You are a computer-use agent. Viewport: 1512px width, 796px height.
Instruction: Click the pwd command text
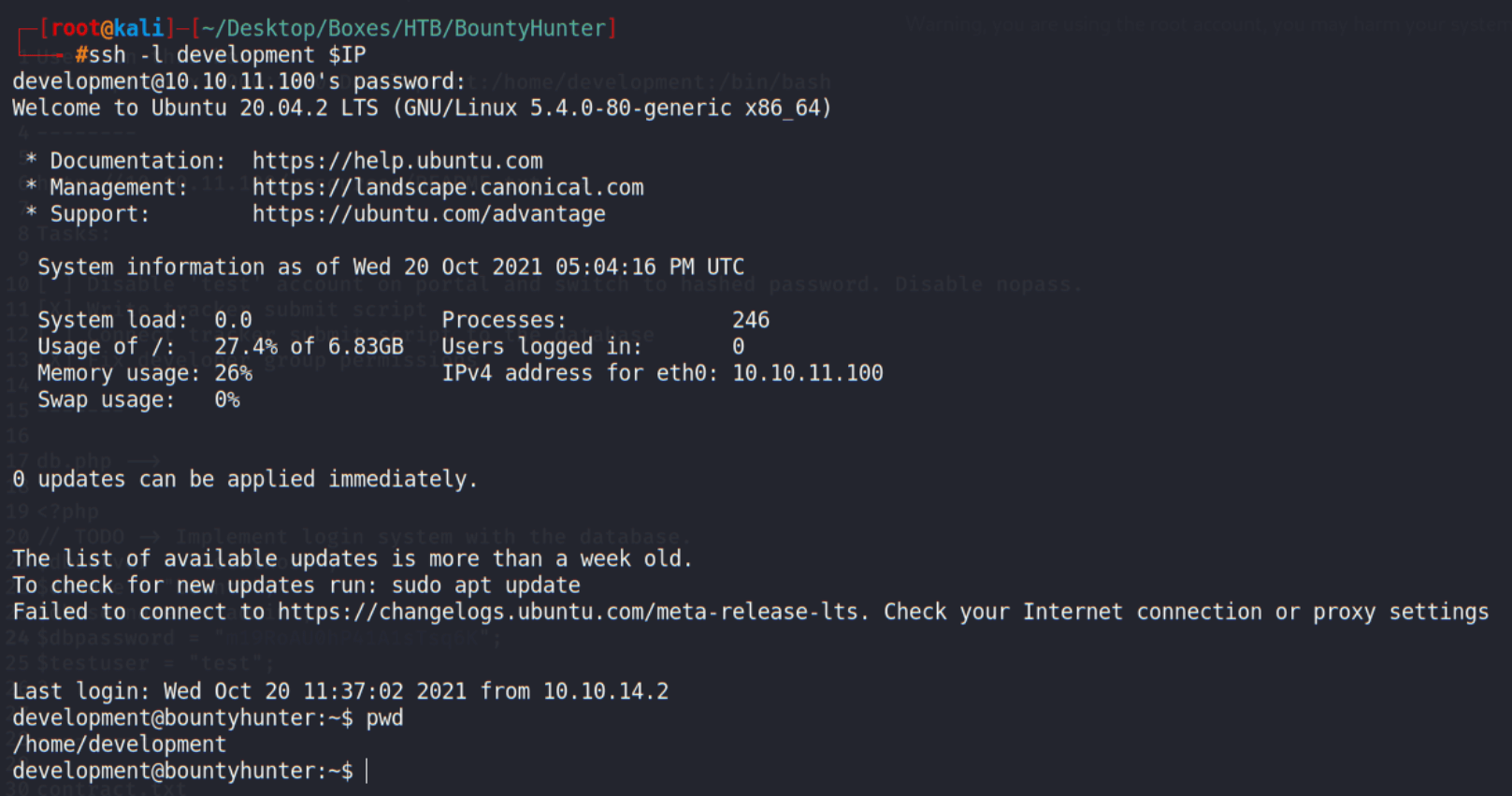[384, 718]
